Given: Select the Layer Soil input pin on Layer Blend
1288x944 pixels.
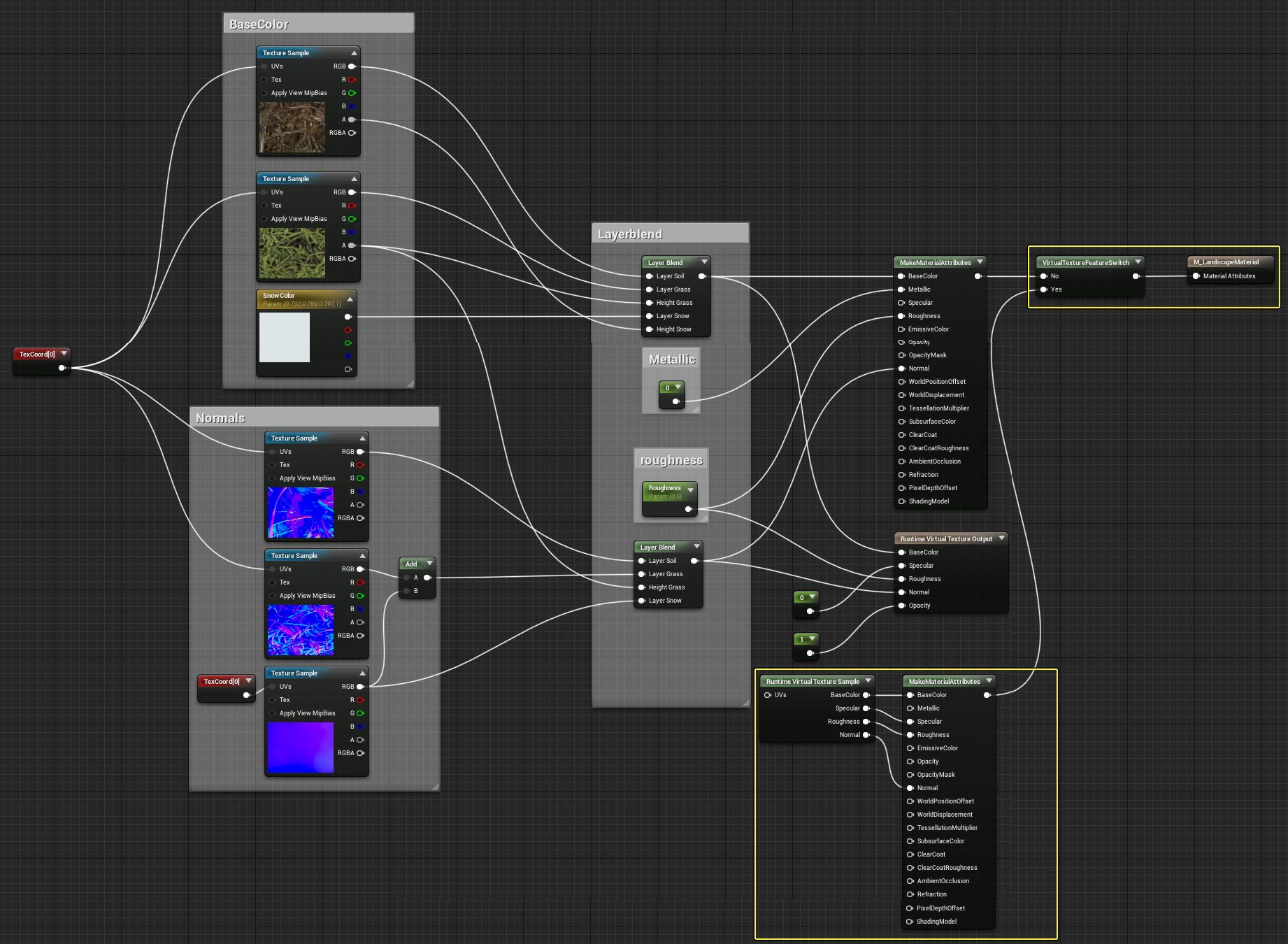Looking at the screenshot, I should tap(650, 276).
